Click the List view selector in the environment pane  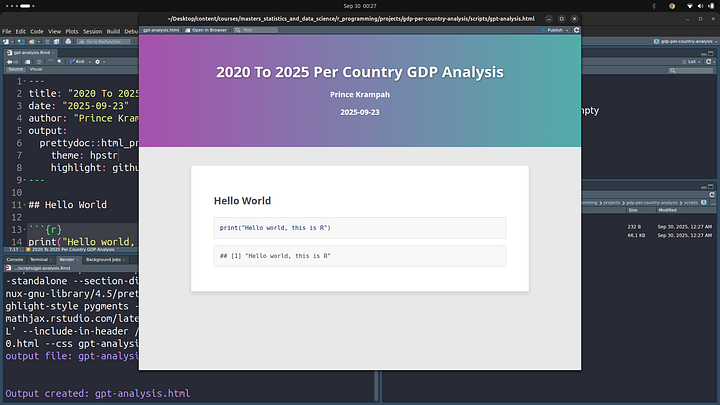point(692,62)
